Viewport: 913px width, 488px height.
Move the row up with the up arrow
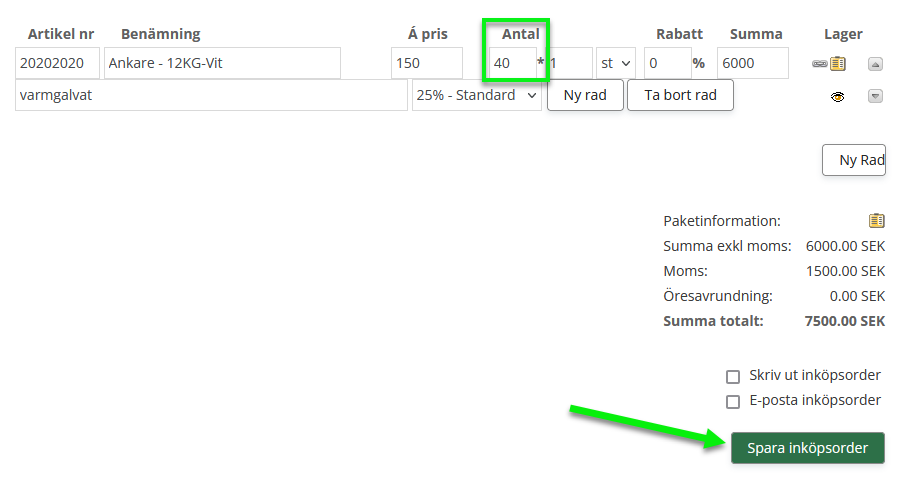(x=875, y=63)
